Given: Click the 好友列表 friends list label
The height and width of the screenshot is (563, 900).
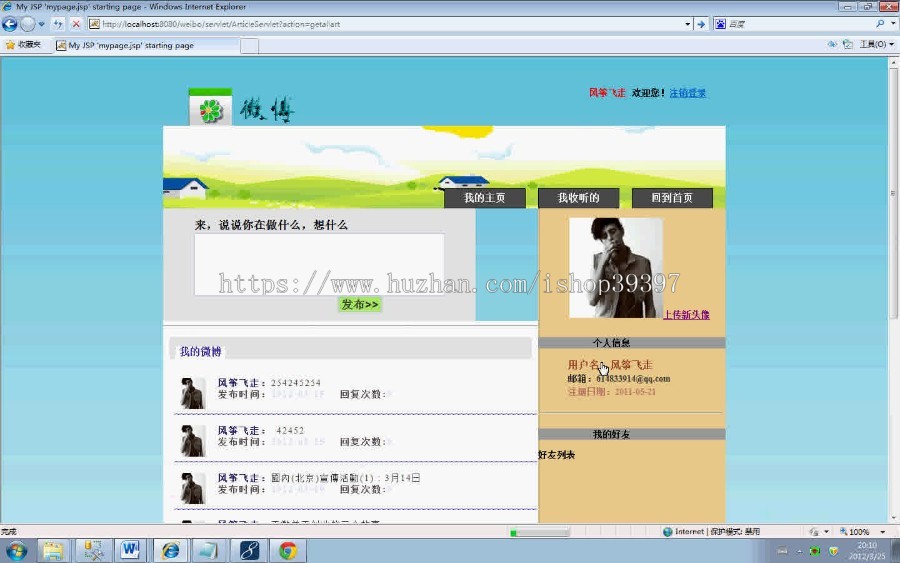Looking at the screenshot, I should pos(556,455).
